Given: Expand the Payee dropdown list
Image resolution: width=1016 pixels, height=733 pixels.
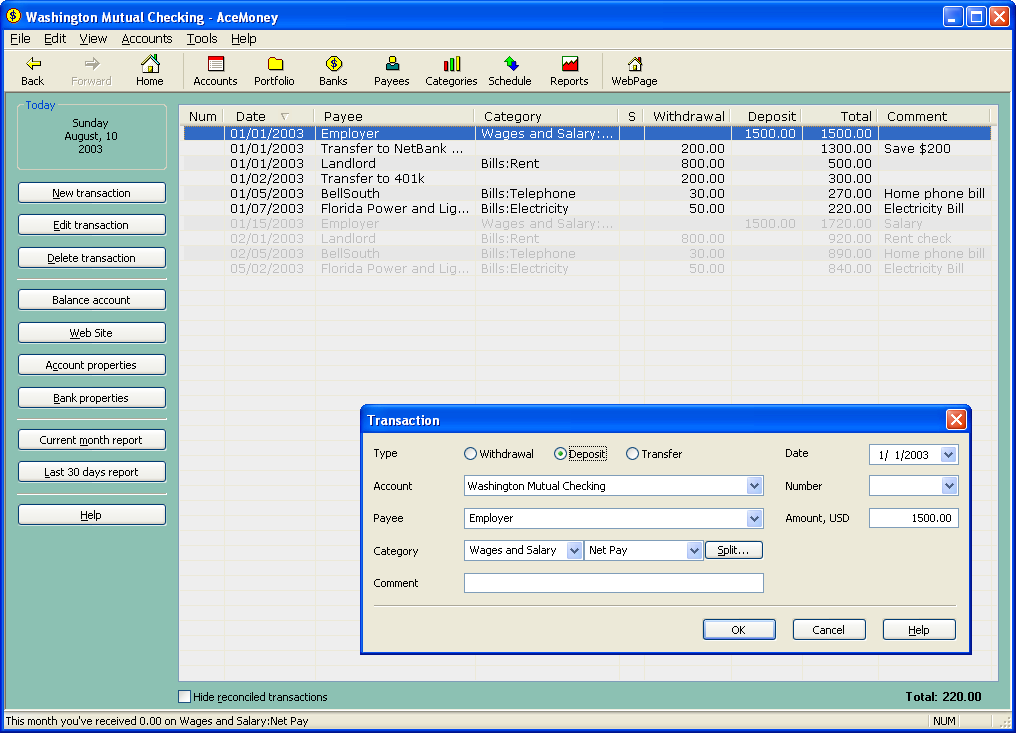Looking at the screenshot, I should [754, 518].
